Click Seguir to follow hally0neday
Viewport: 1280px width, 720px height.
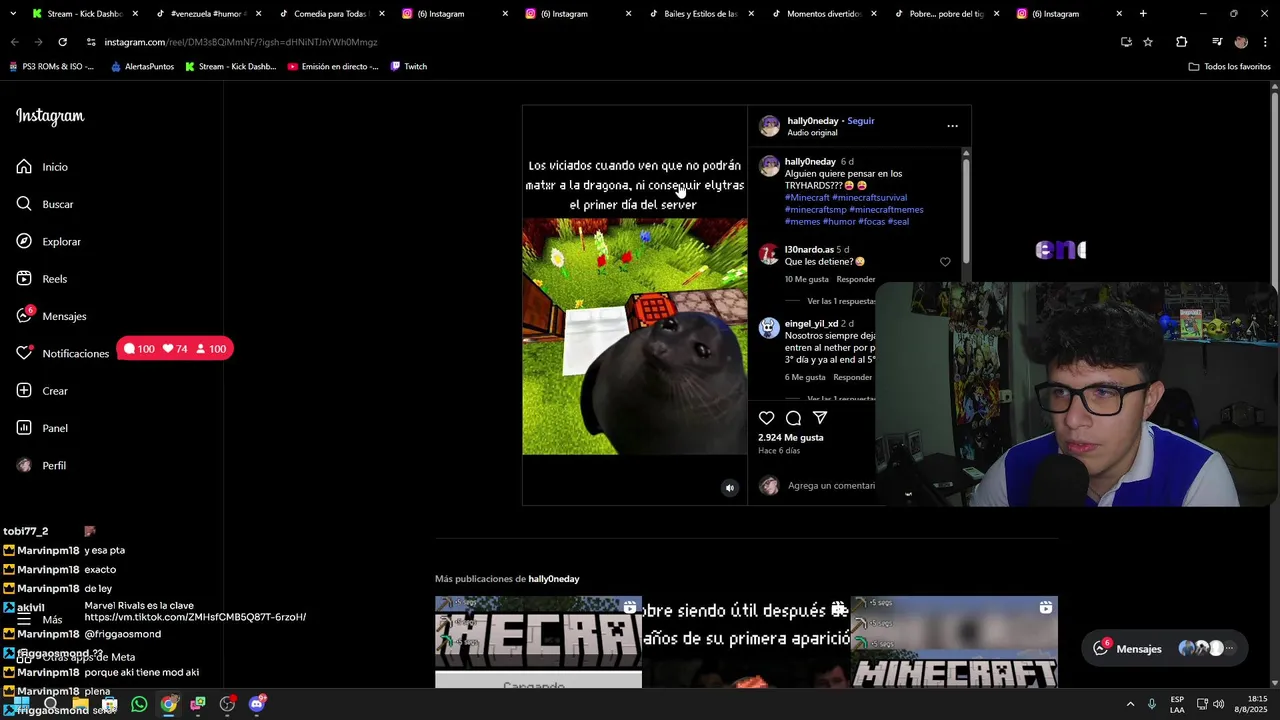[860, 121]
